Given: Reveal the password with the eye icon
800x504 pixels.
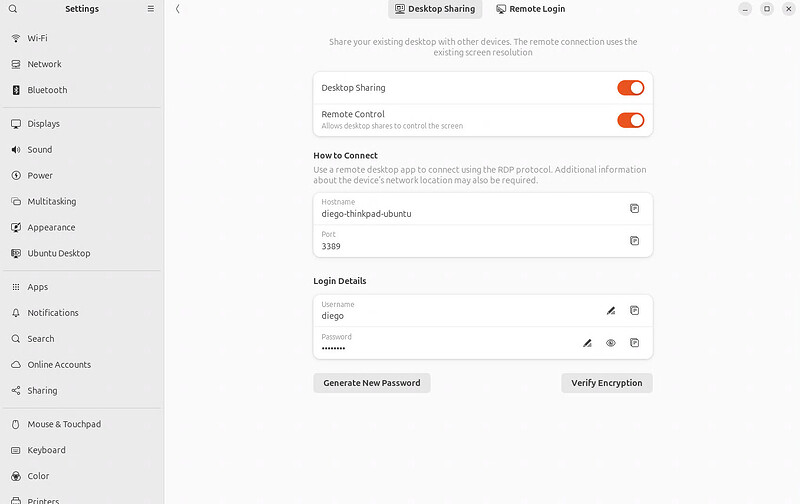Looking at the screenshot, I should click(611, 343).
